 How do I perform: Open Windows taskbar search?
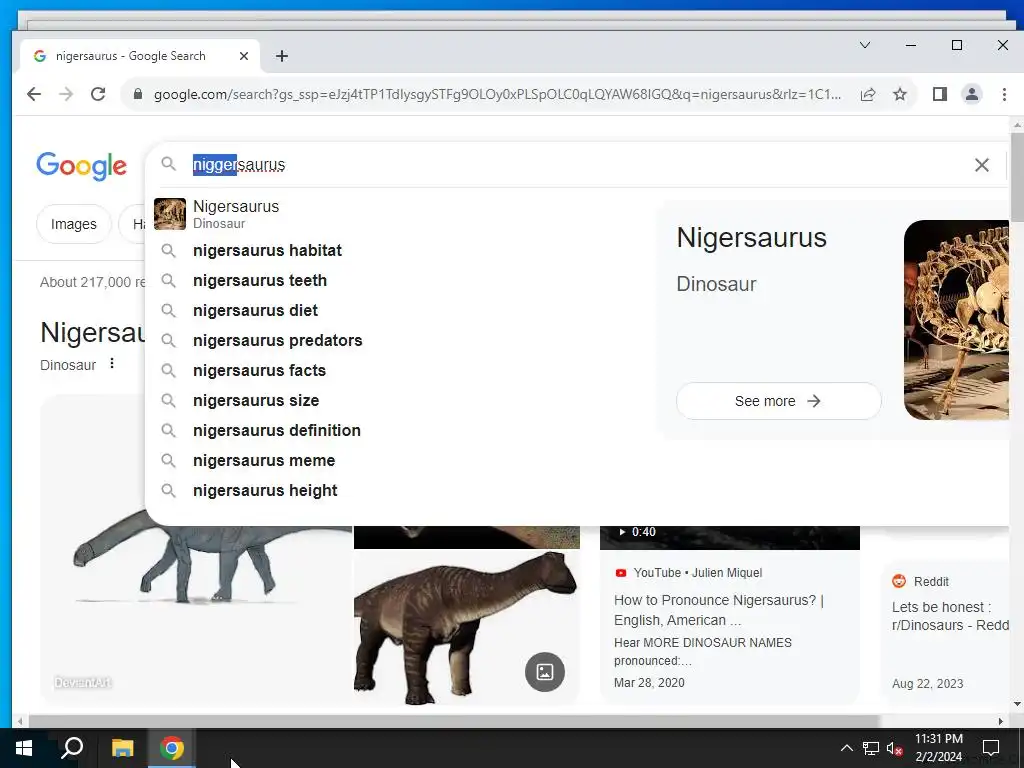72,748
